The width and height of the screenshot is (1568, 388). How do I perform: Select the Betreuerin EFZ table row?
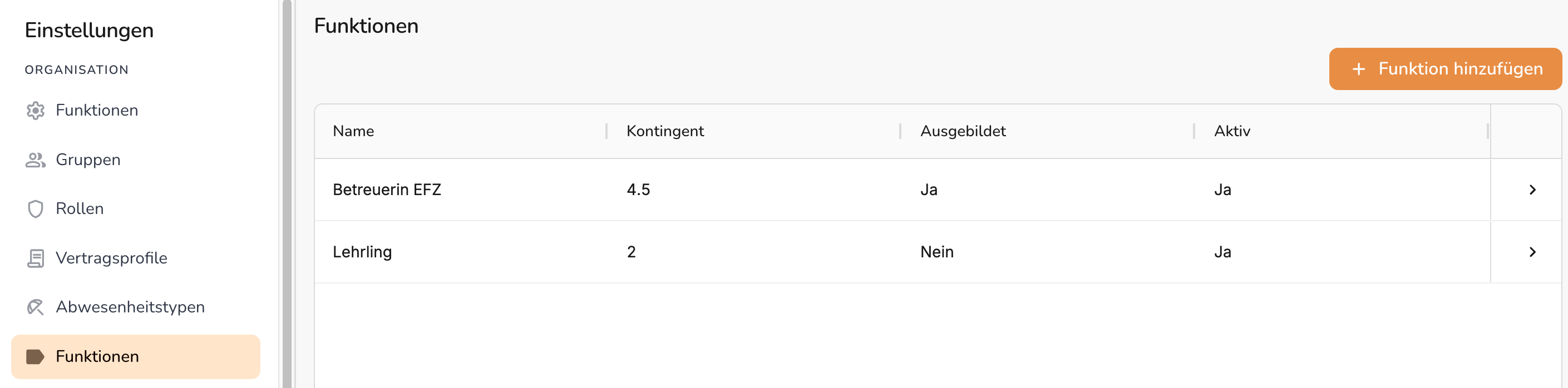tap(938, 190)
